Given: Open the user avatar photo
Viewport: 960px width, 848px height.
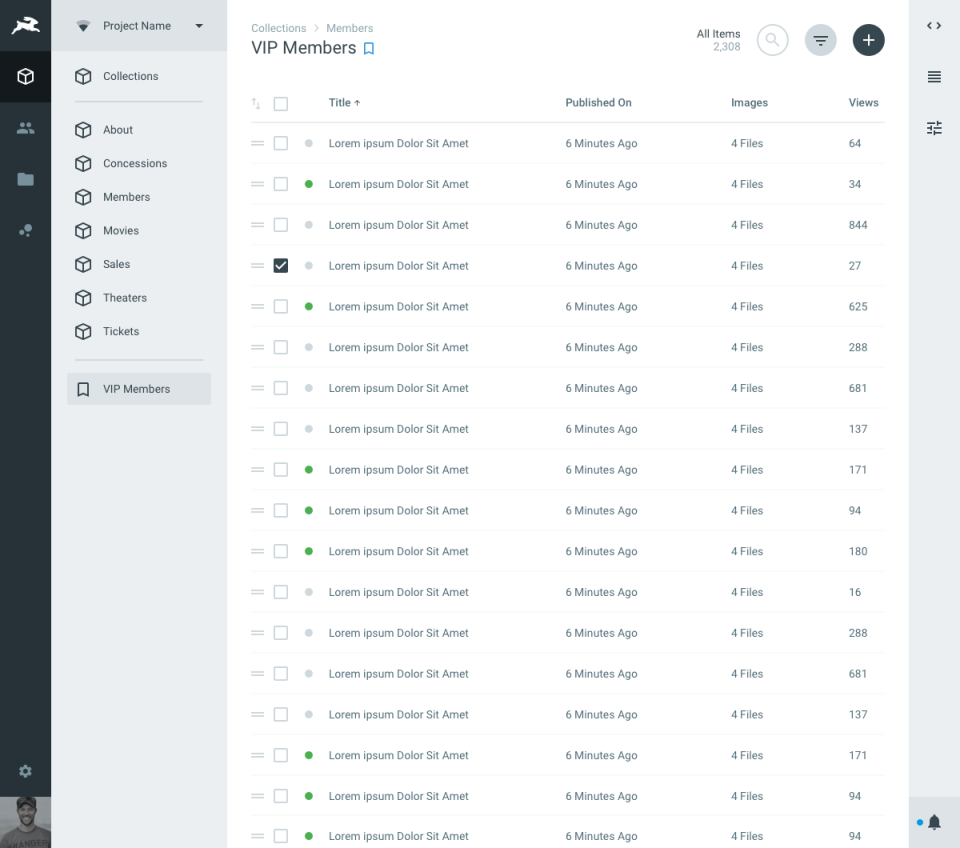Looking at the screenshot, I should [x=25, y=822].
